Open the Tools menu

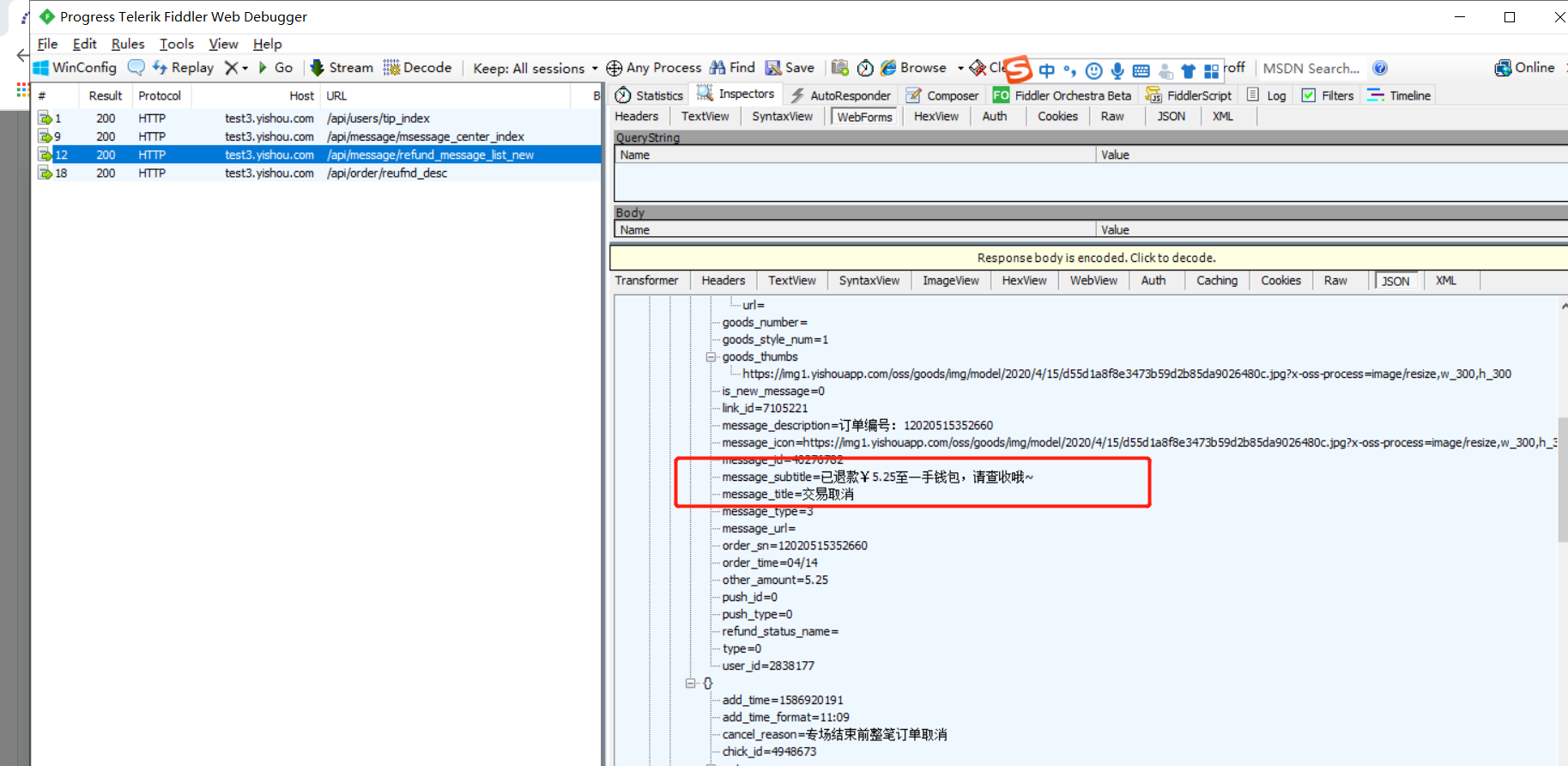(177, 44)
